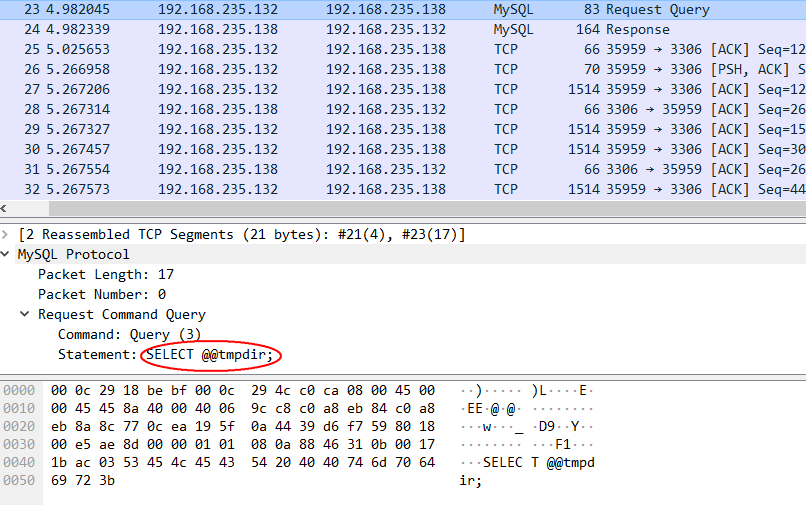Image resolution: width=806 pixels, height=505 pixels.
Task: Select packet 24 MySQL Response row
Action: tap(400, 29)
